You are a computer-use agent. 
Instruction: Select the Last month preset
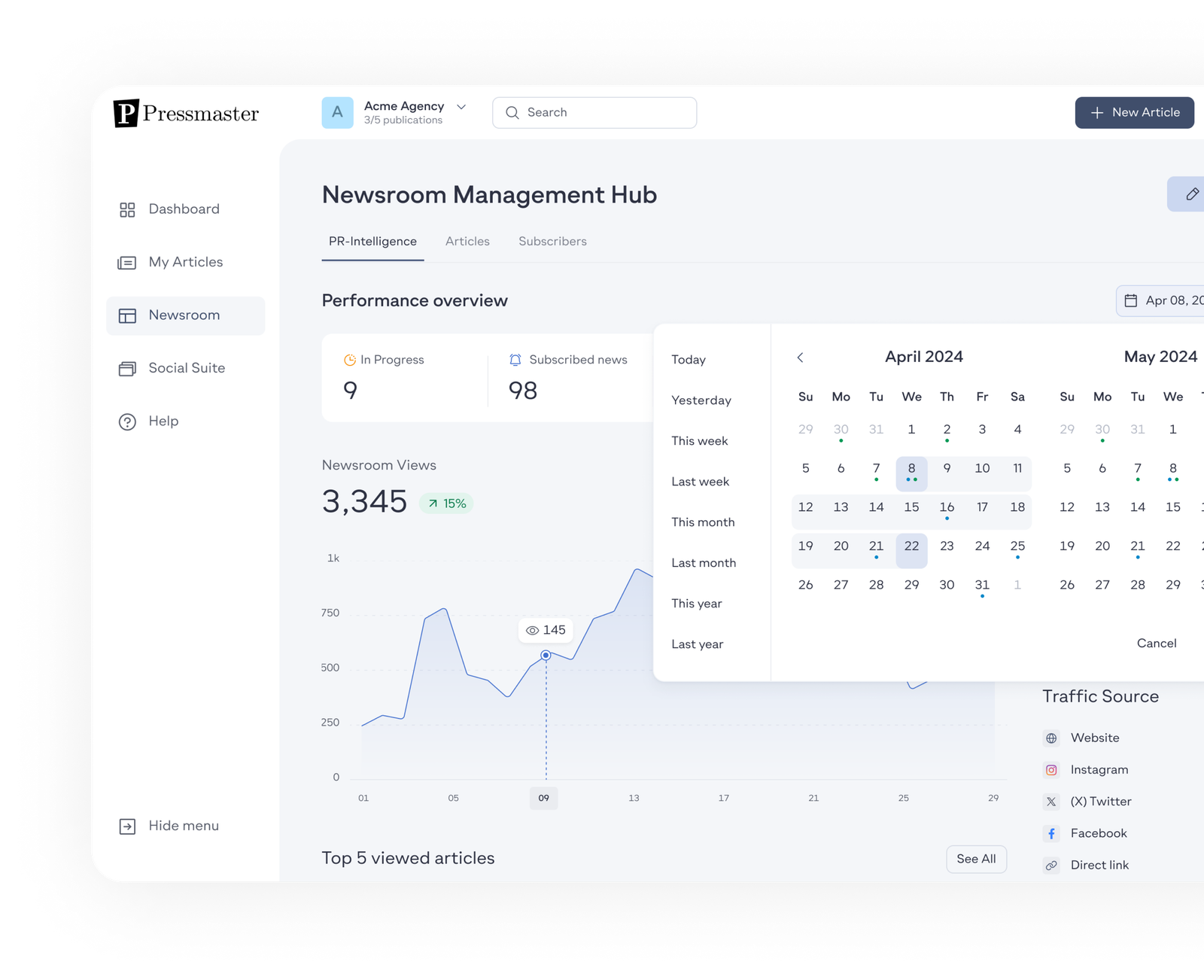tap(704, 563)
